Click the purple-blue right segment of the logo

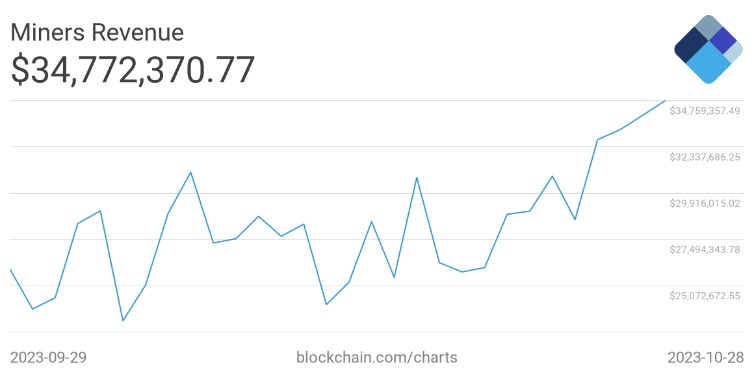(723, 40)
